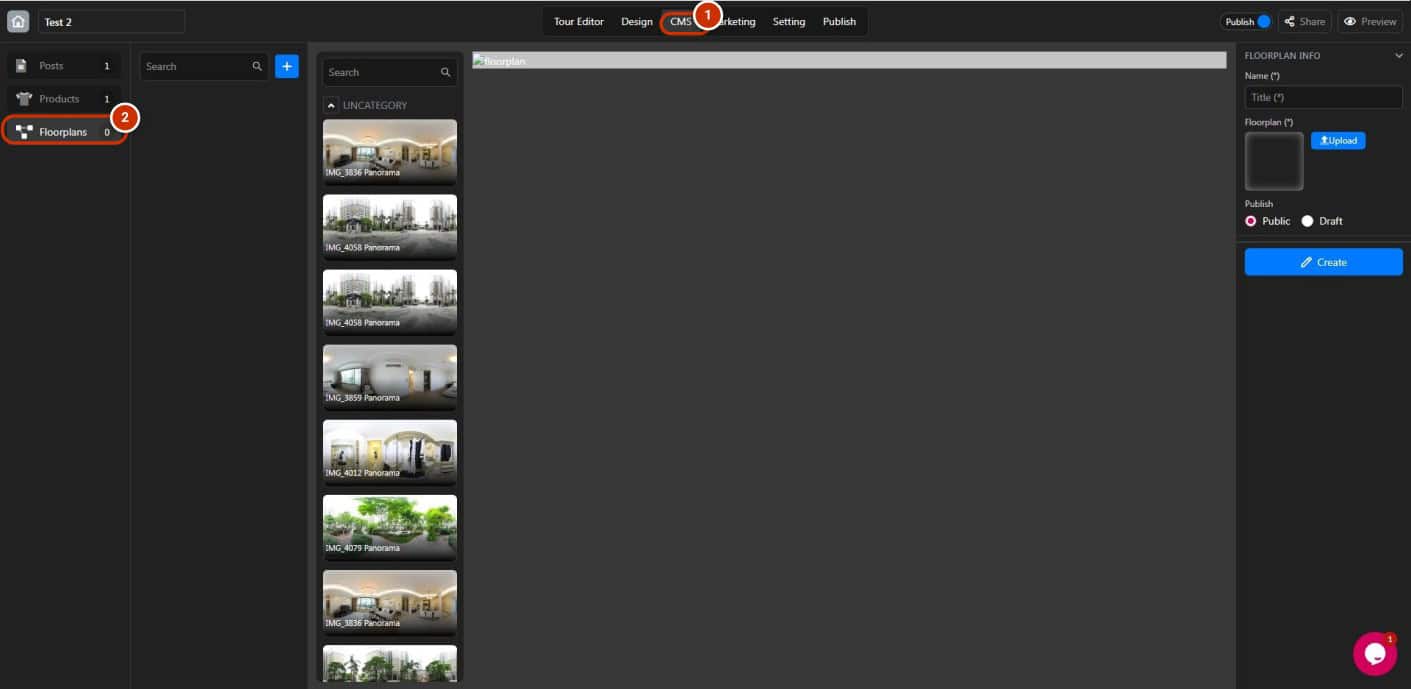Click the Title name input field

pyautogui.click(x=1323, y=97)
